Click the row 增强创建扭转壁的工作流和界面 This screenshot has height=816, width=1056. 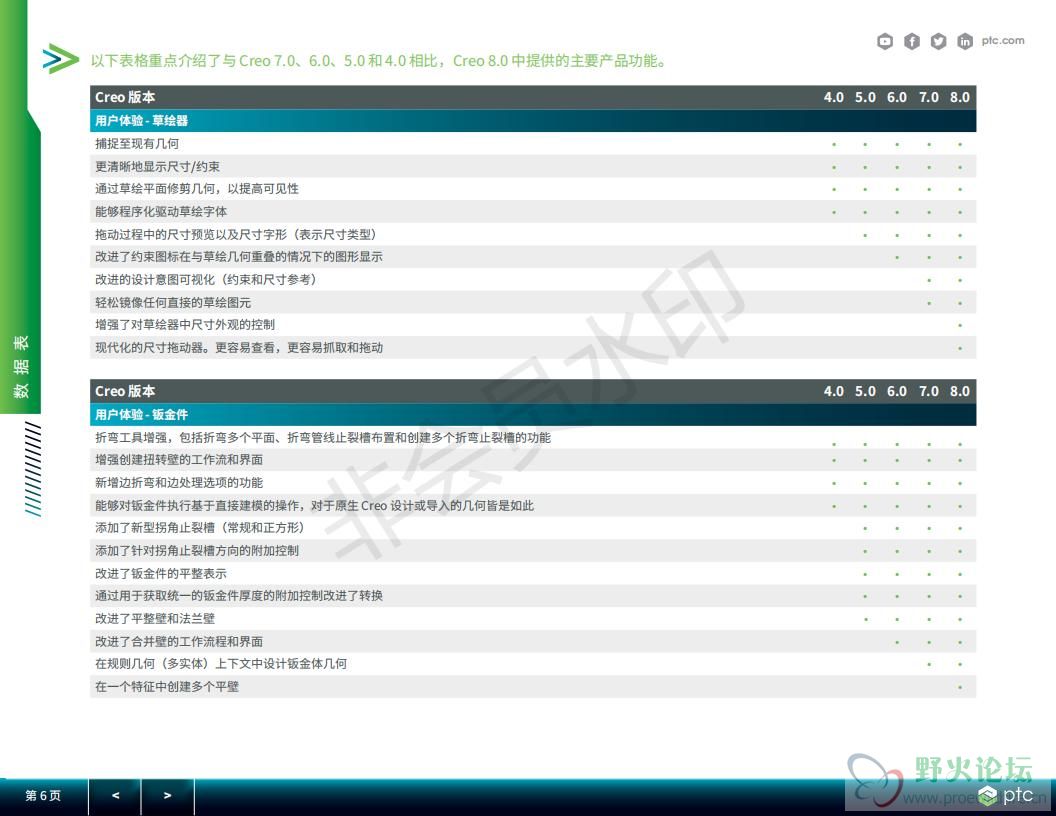pyautogui.click(x=533, y=460)
